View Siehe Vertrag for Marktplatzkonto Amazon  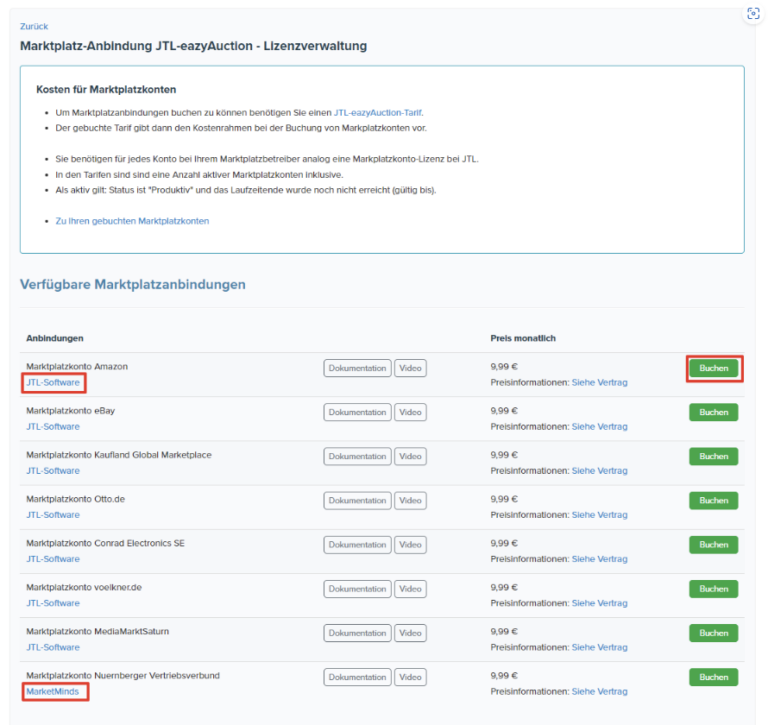[x=599, y=382]
